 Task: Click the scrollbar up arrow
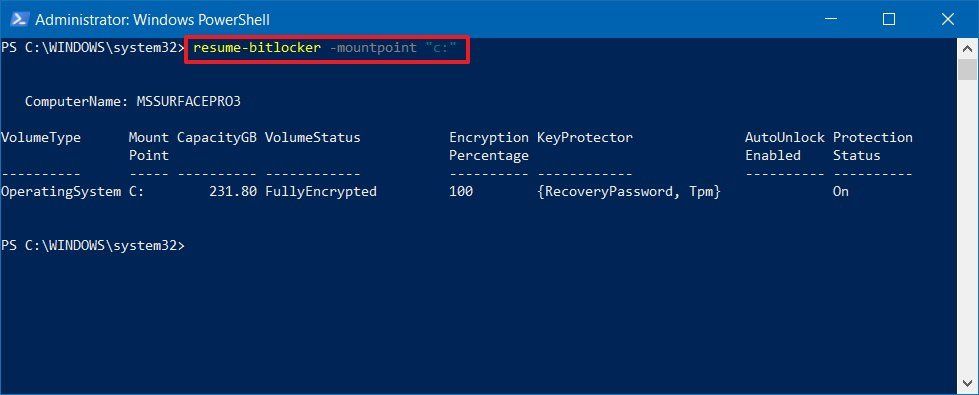[967, 49]
